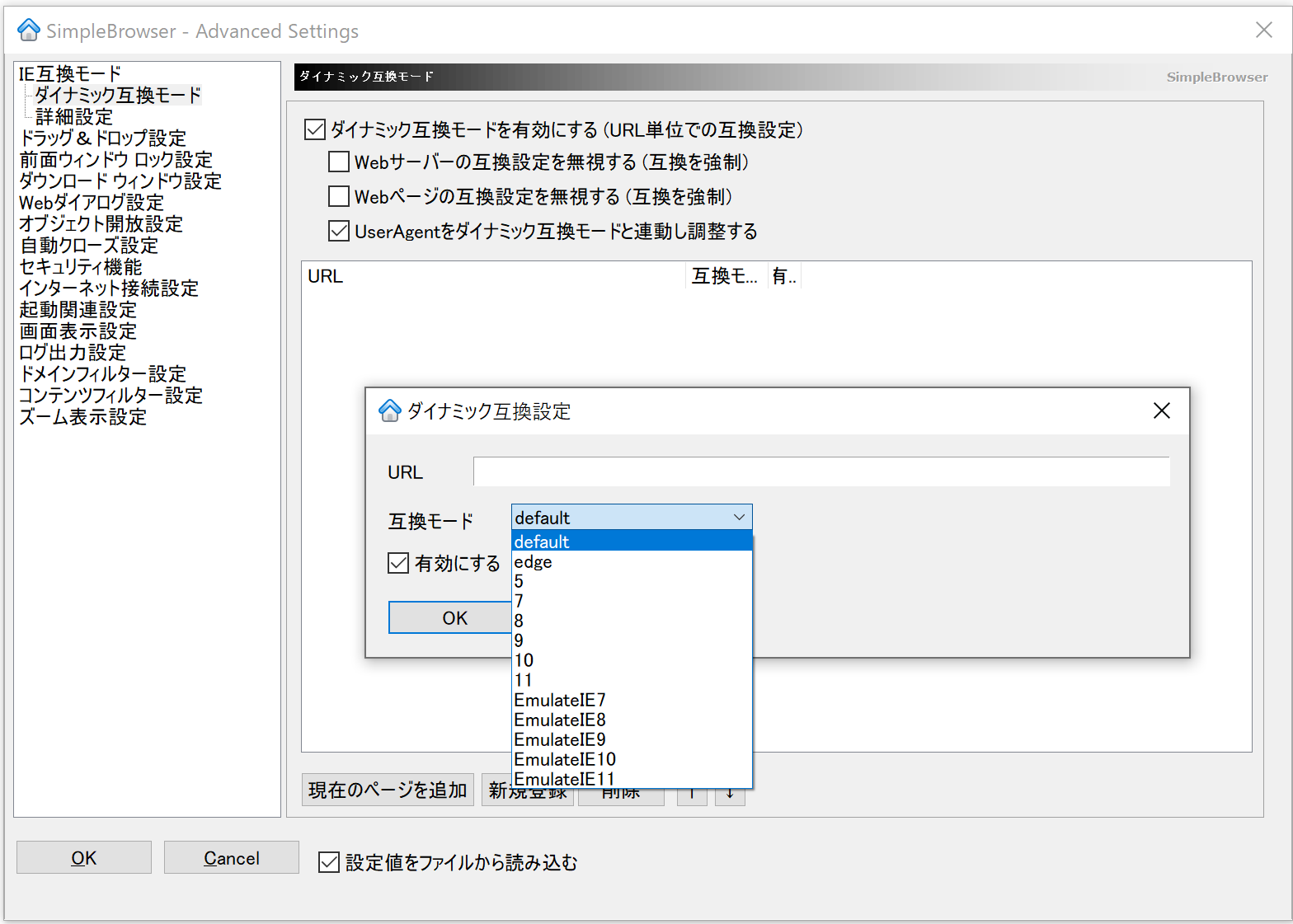Choose 9 in the 互換モード list
The width and height of the screenshot is (1293, 924).
tap(632, 641)
